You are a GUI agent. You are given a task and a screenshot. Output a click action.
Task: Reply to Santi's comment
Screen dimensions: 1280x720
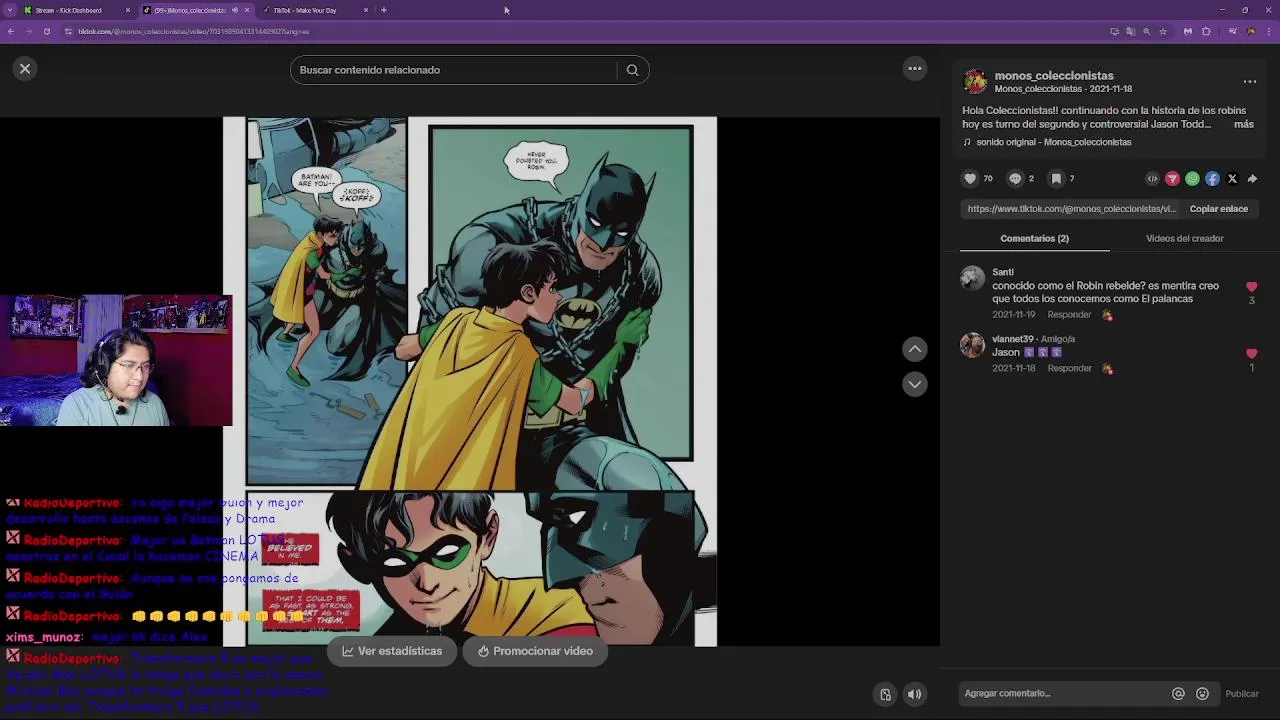(1069, 314)
